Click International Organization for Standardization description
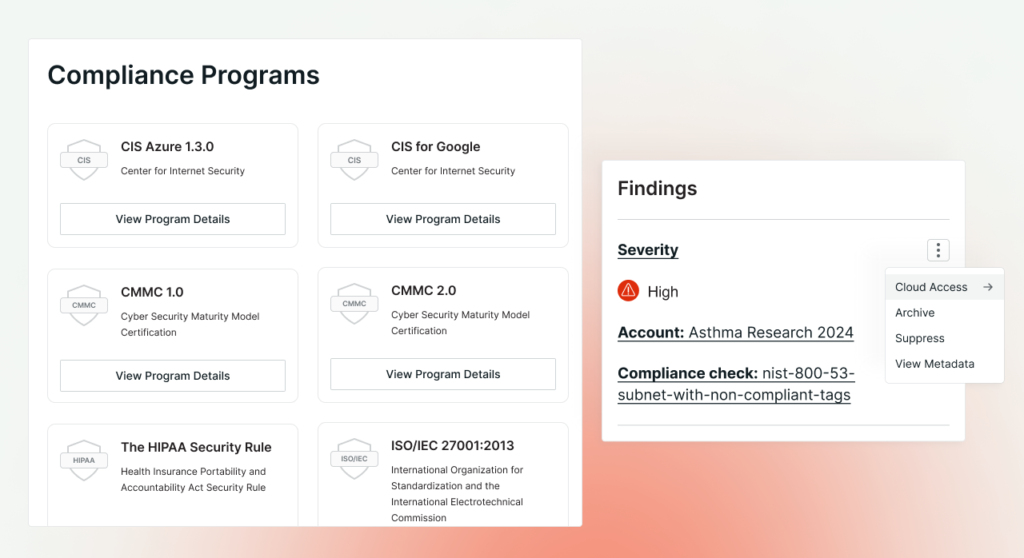The image size is (1024, 558). (x=457, y=493)
